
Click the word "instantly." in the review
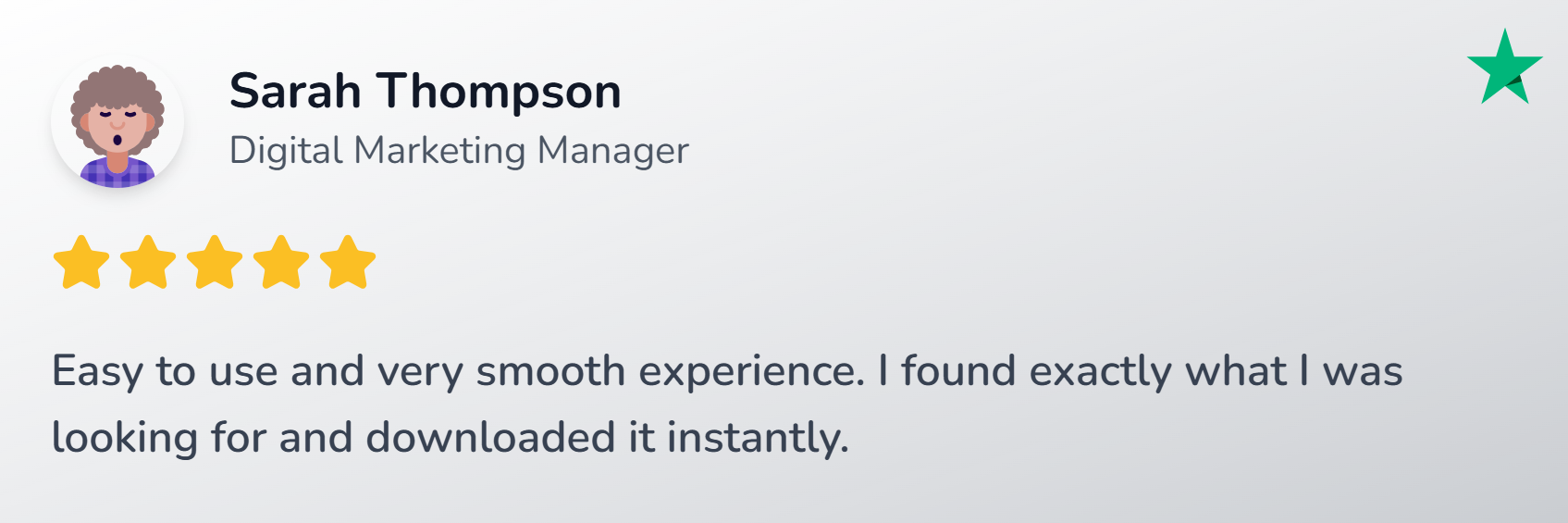pos(758,438)
